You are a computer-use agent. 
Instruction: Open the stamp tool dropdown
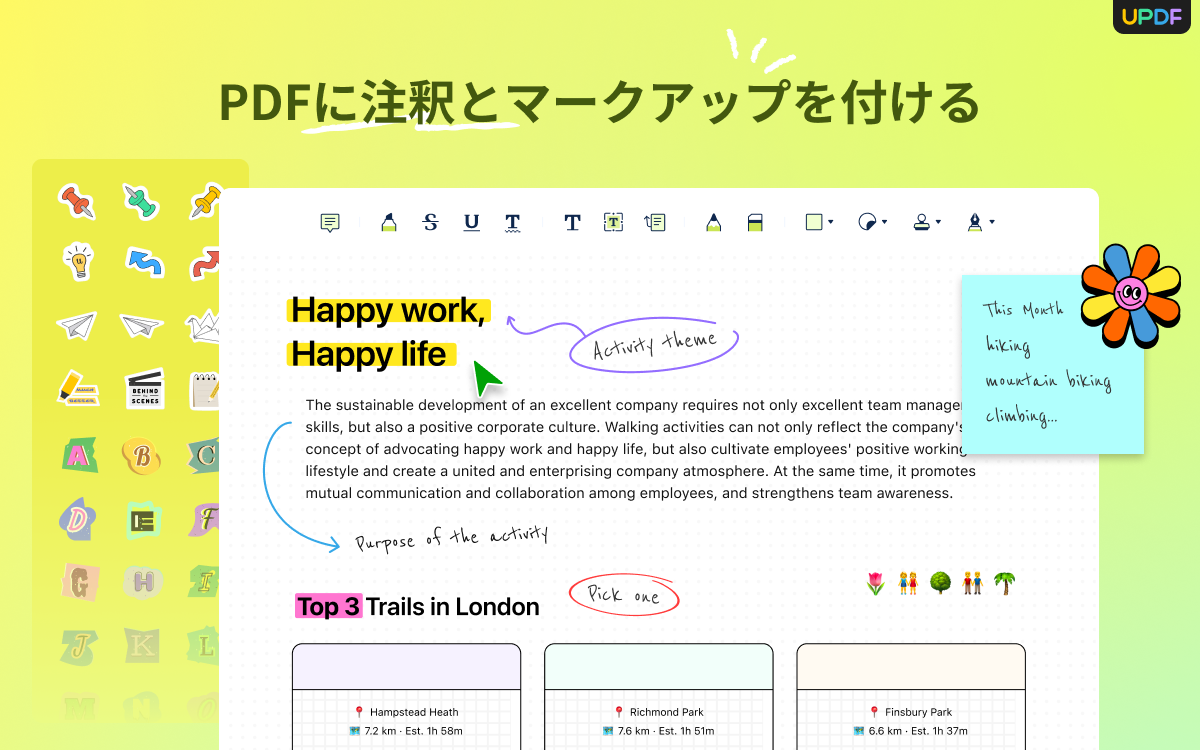(x=925, y=222)
